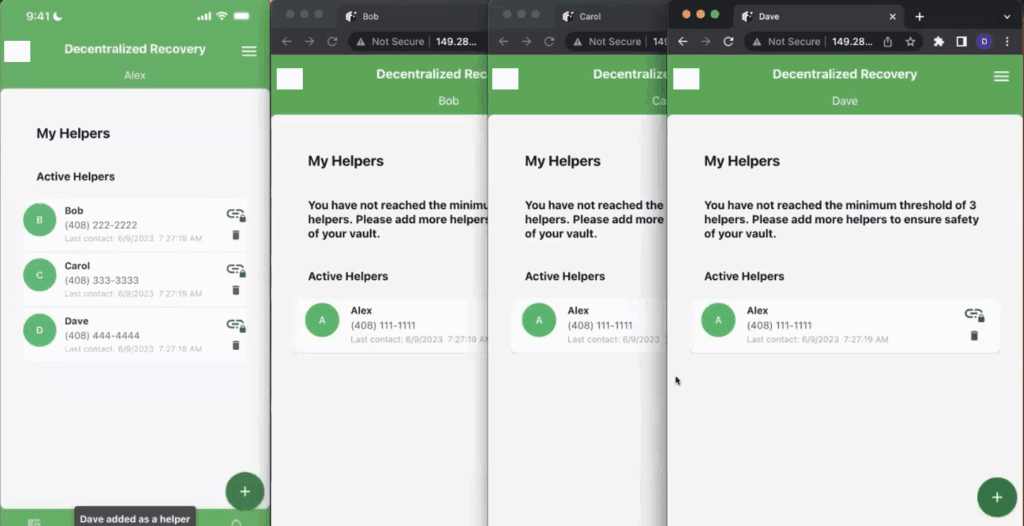This screenshot has height=526, width=1024.
Task: Reload the page in Dave's browser
Action: point(728,42)
